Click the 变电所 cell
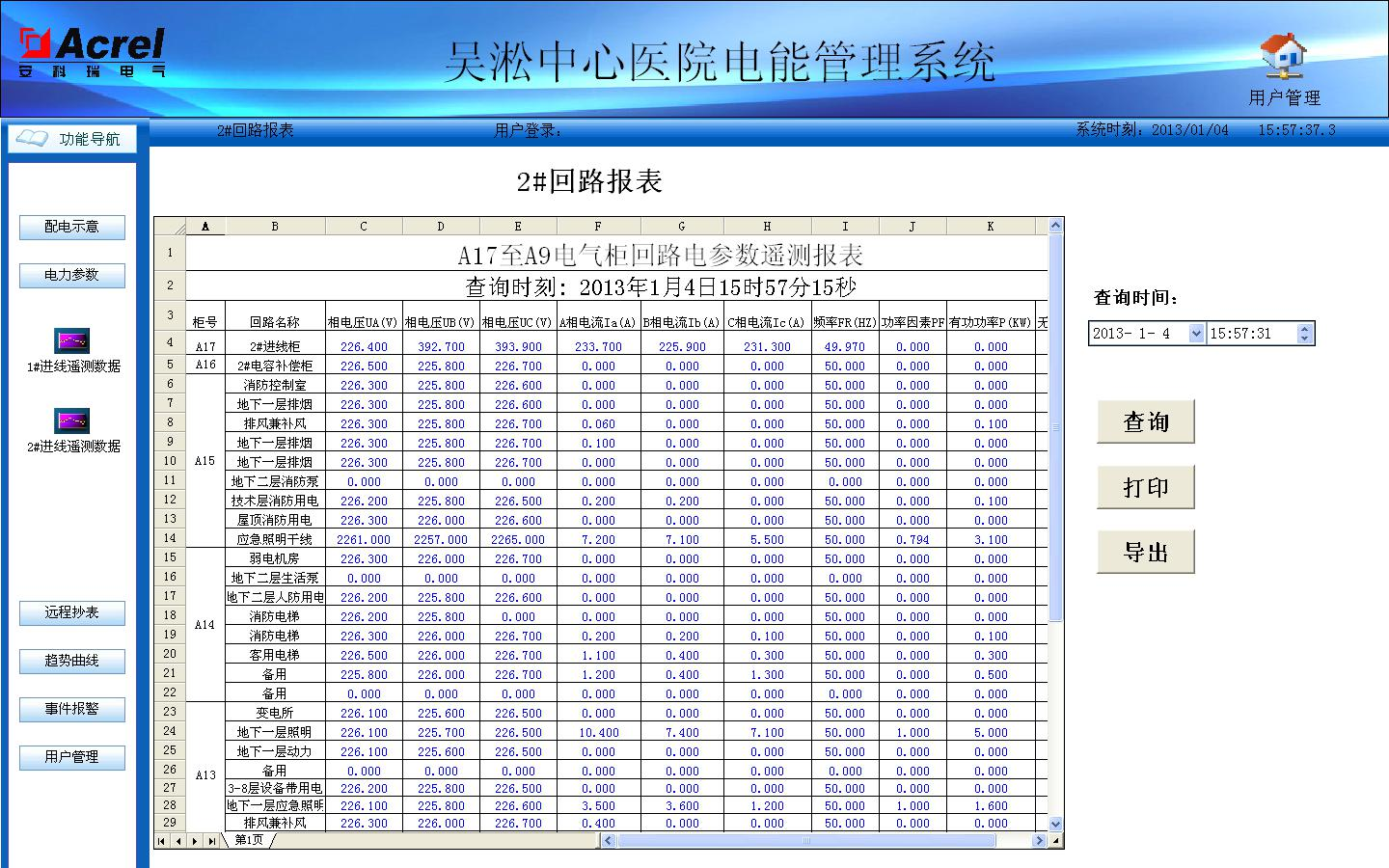Image resolution: width=1389 pixels, height=868 pixels. [275, 713]
